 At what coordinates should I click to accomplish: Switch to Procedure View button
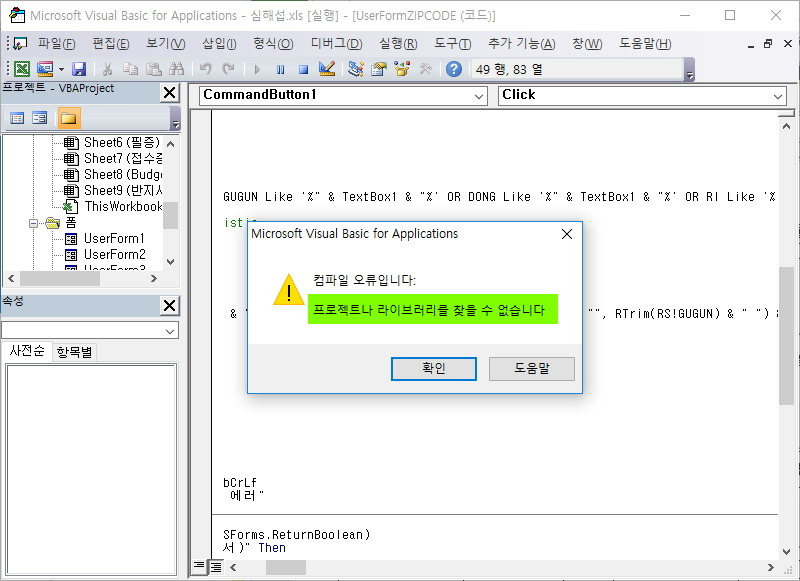(x=199, y=566)
